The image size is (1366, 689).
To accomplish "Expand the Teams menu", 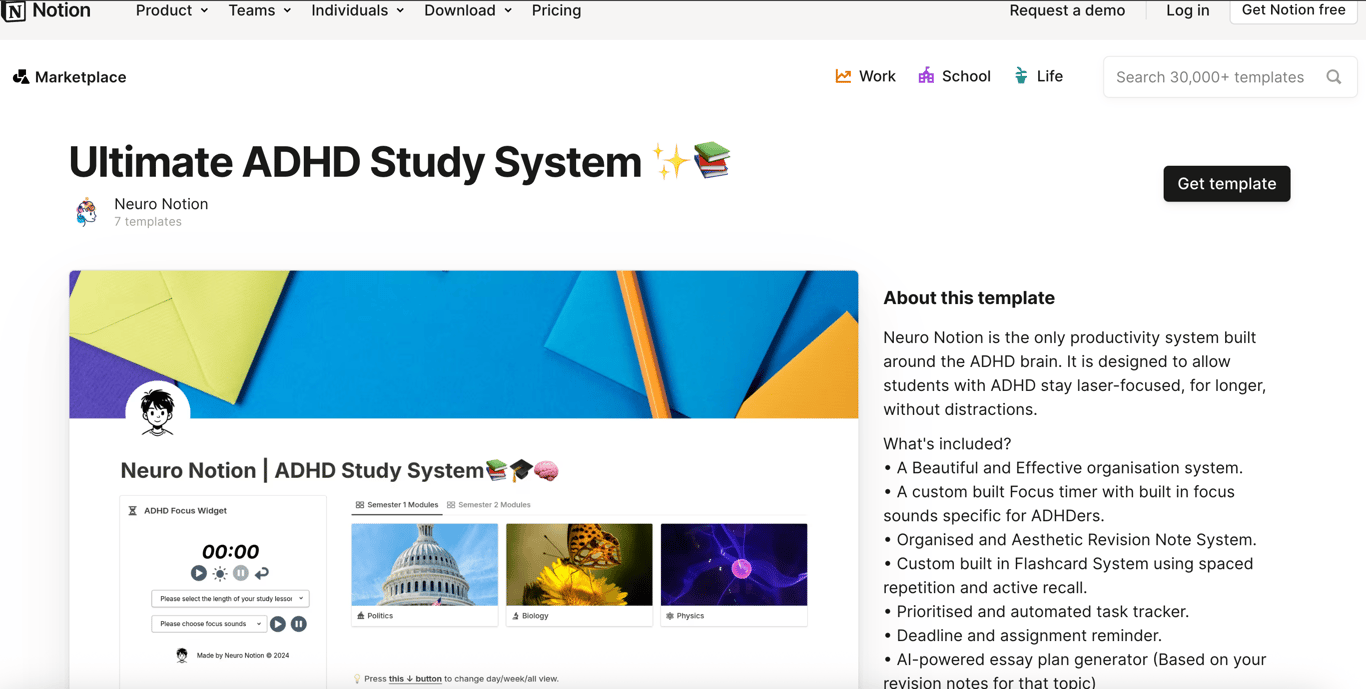I will (x=260, y=10).
